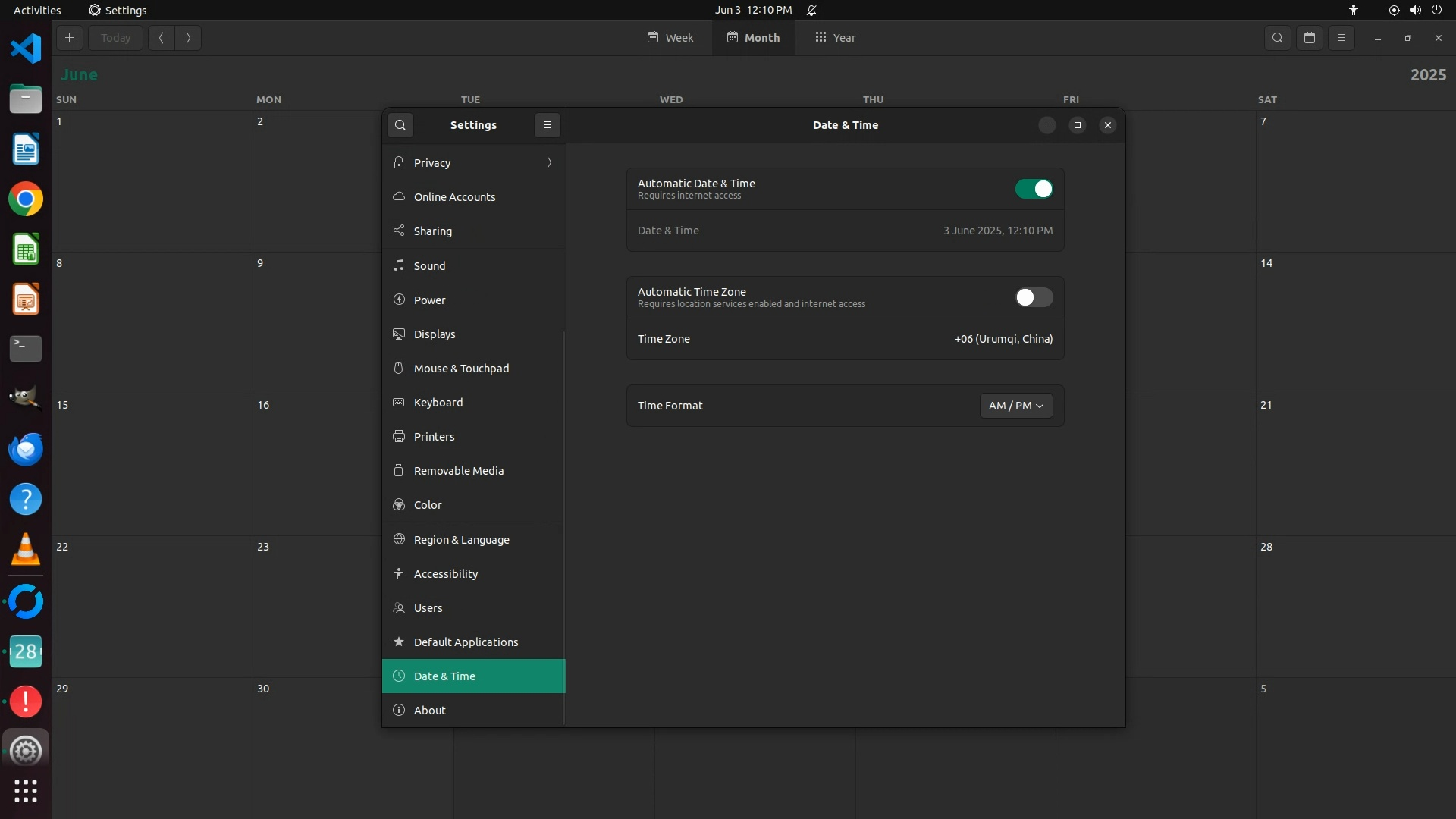Enable Automatic Time Zone switch
1456x819 pixels.
tap(1034, 297)
